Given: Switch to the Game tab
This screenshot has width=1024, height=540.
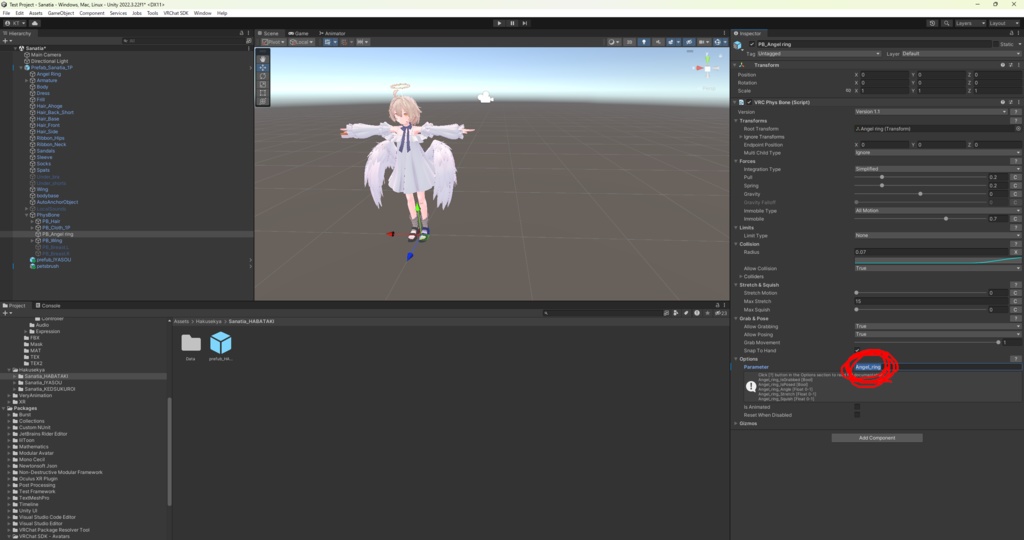Looking at the screenshot, I should 298,33.
